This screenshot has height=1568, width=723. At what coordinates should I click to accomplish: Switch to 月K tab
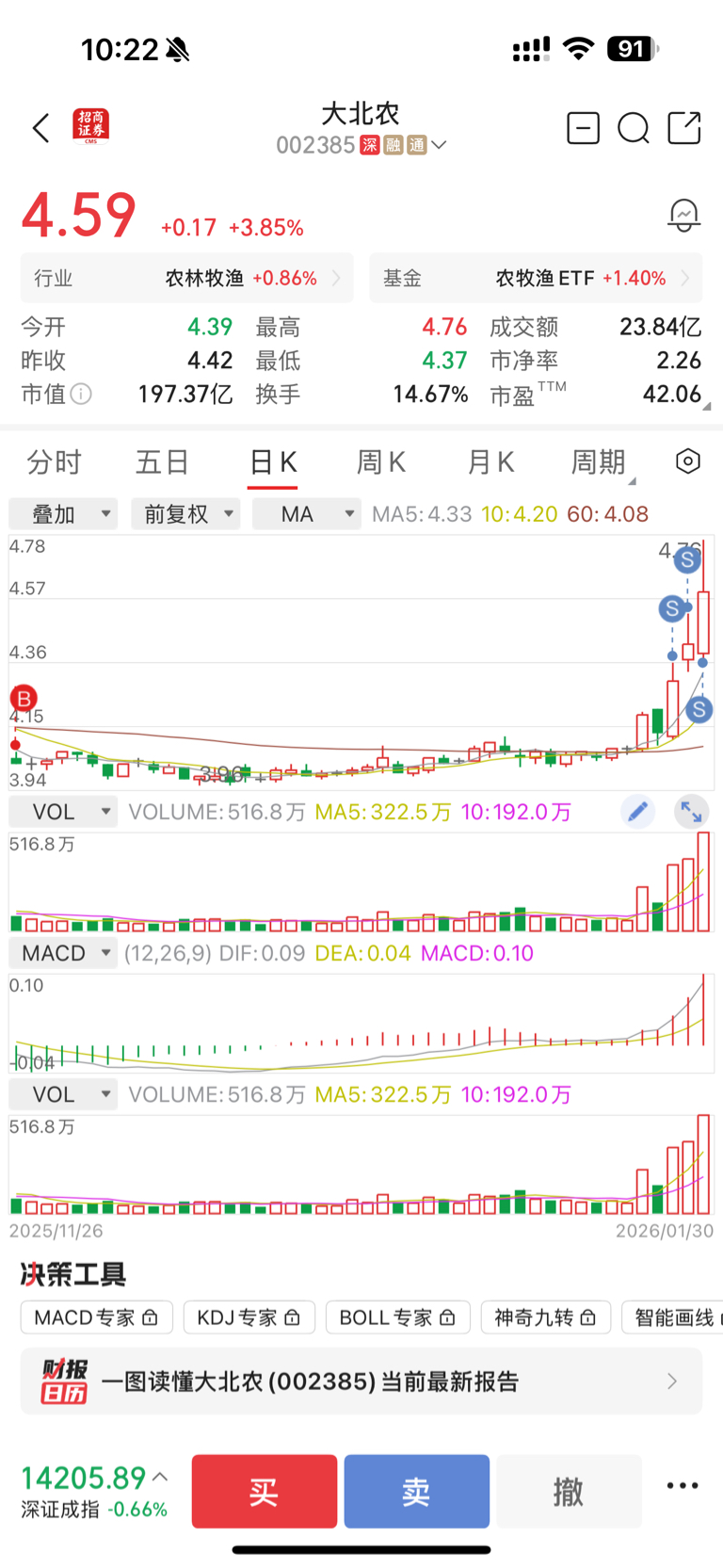click(490, 462)
